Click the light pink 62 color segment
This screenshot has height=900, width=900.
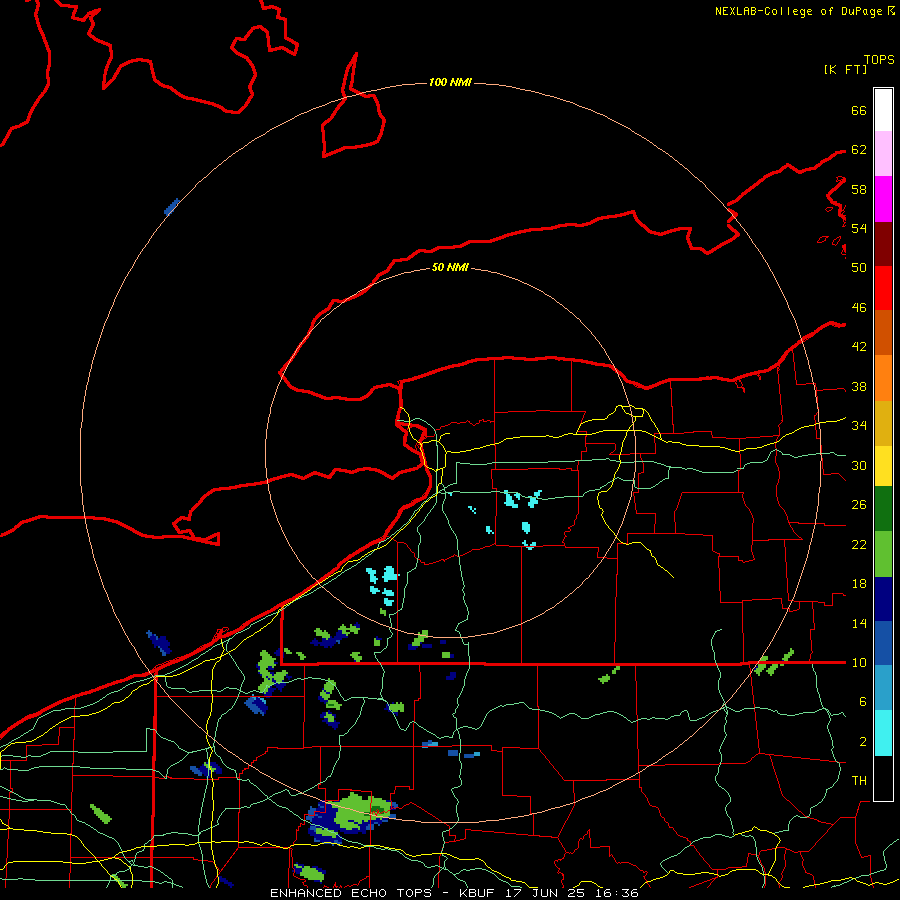tap(883, 154)
